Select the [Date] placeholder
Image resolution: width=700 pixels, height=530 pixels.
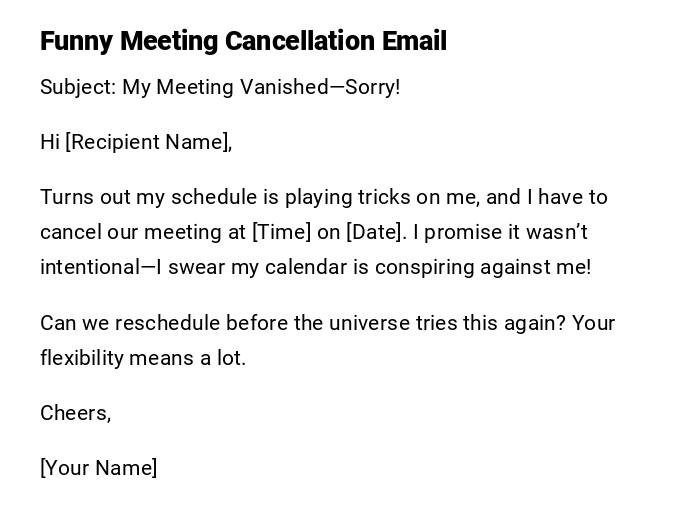(x=375, y=232)
